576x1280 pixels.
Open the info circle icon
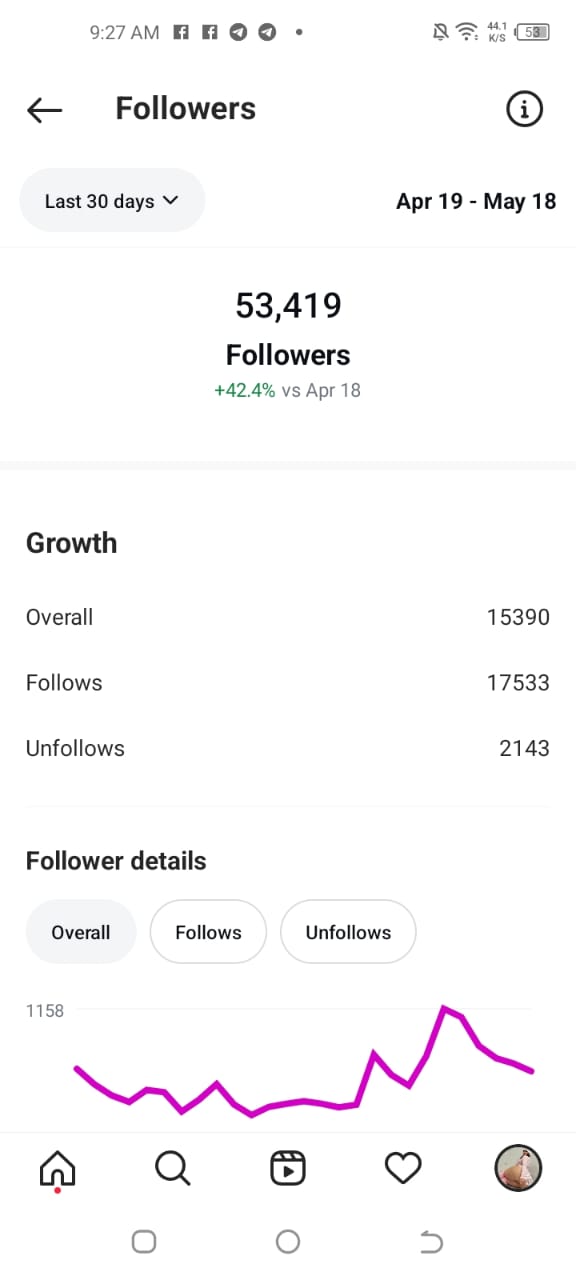tap(524, 109)
